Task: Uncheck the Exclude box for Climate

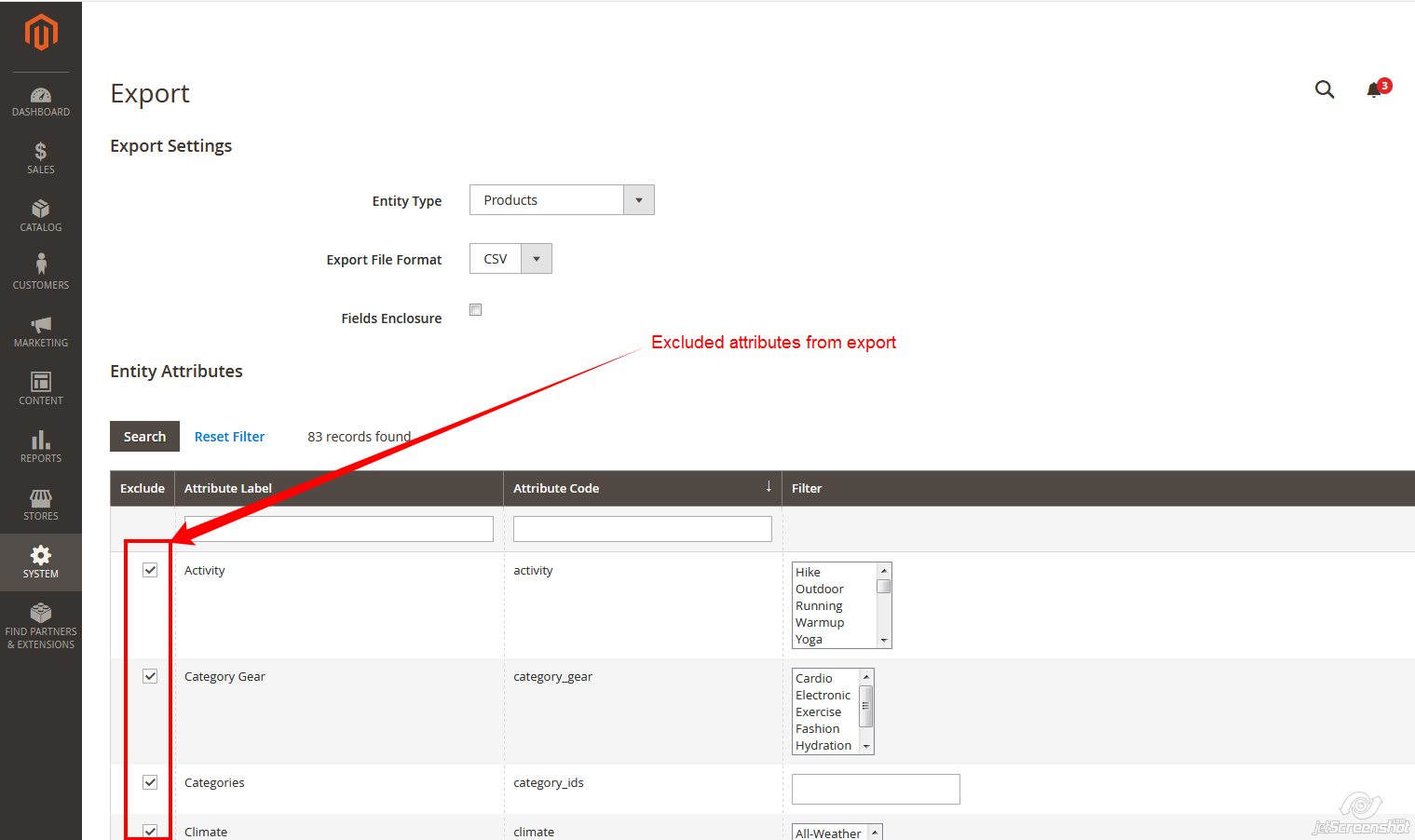Action: tap(150, 831)
